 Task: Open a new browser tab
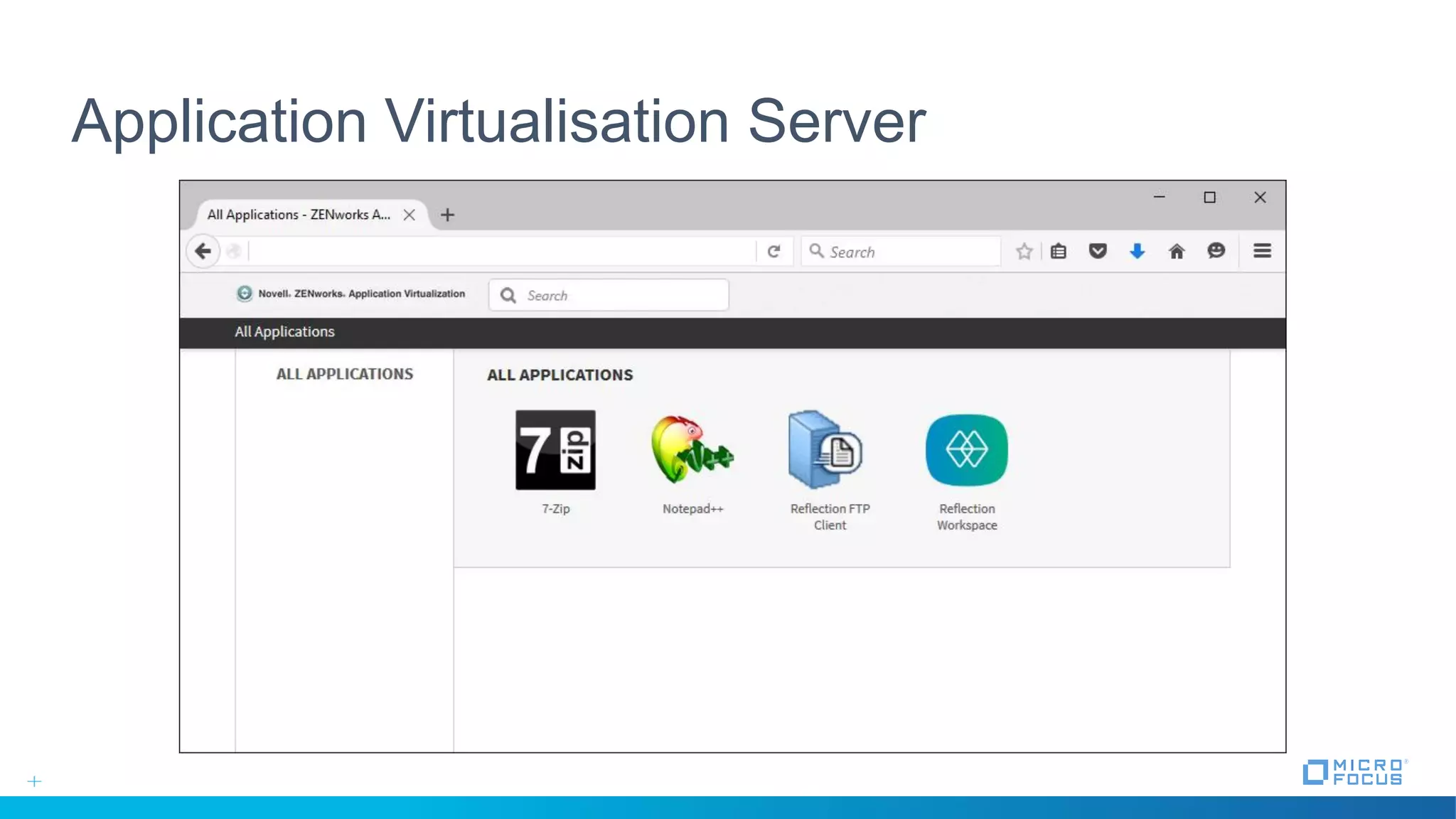447,215
